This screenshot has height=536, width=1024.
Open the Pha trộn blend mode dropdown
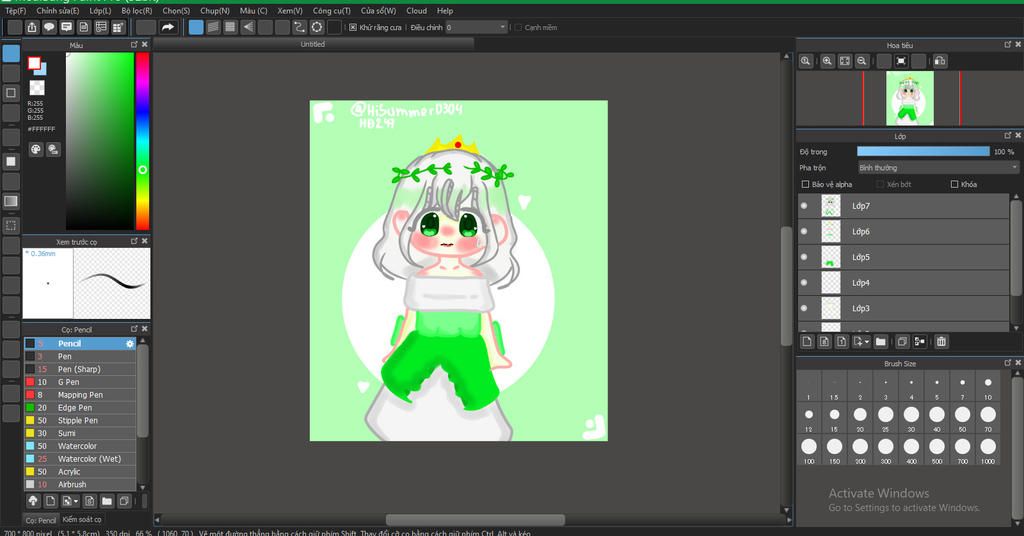coord(938,168)
